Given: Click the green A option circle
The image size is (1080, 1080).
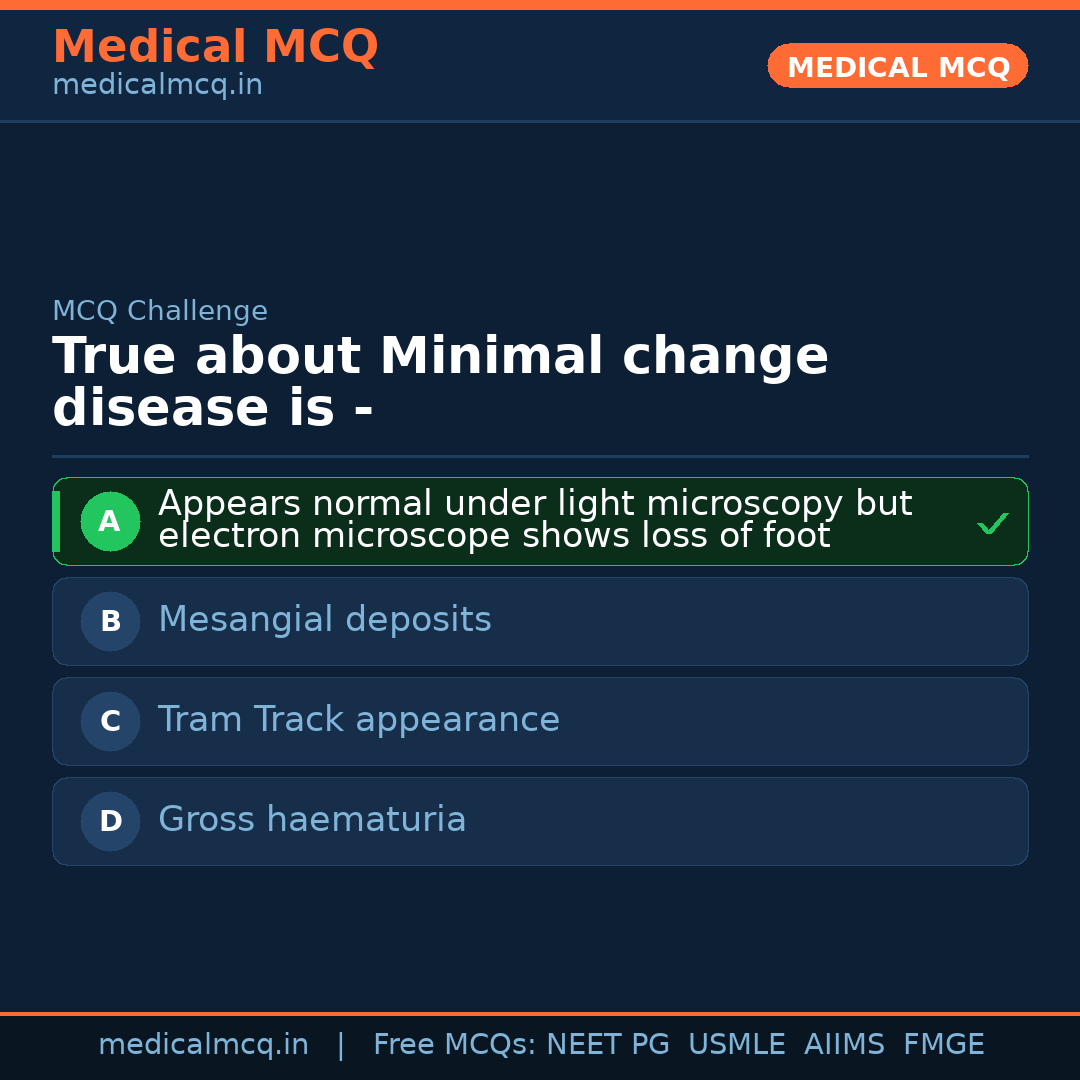Looking at the screenshot, I should (110, 521).
